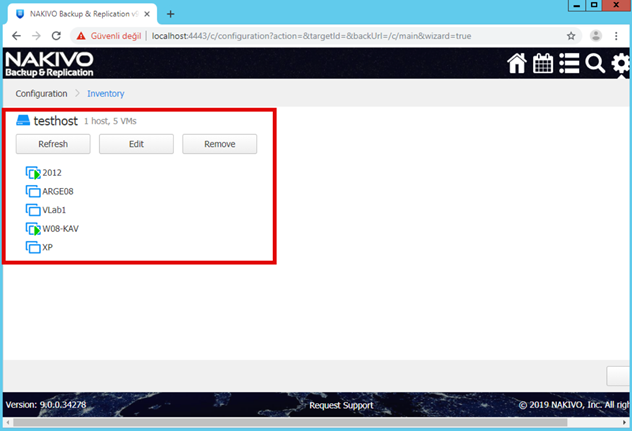Click the horizontal scrollbar thumb
This screenshot has height=431, width=632.
click(x=290, y=423)
